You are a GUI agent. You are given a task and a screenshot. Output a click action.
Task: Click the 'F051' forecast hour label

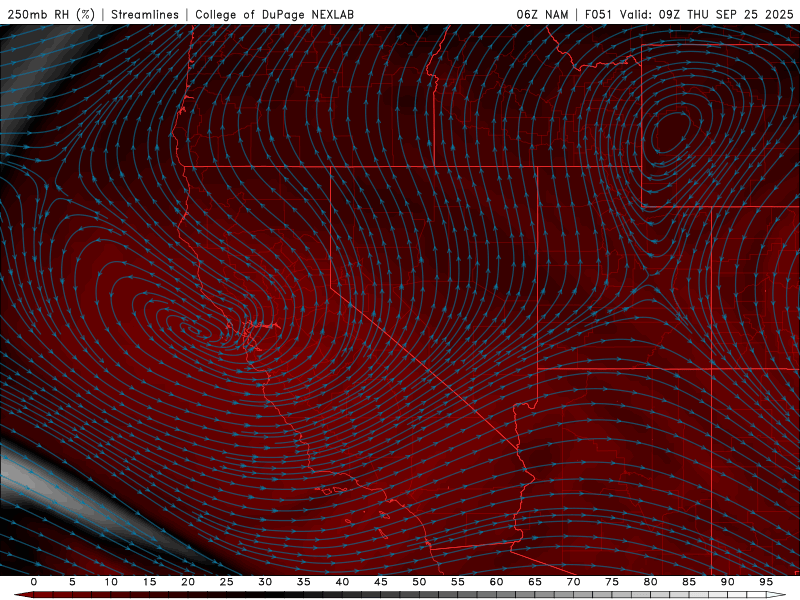[598, 14]
